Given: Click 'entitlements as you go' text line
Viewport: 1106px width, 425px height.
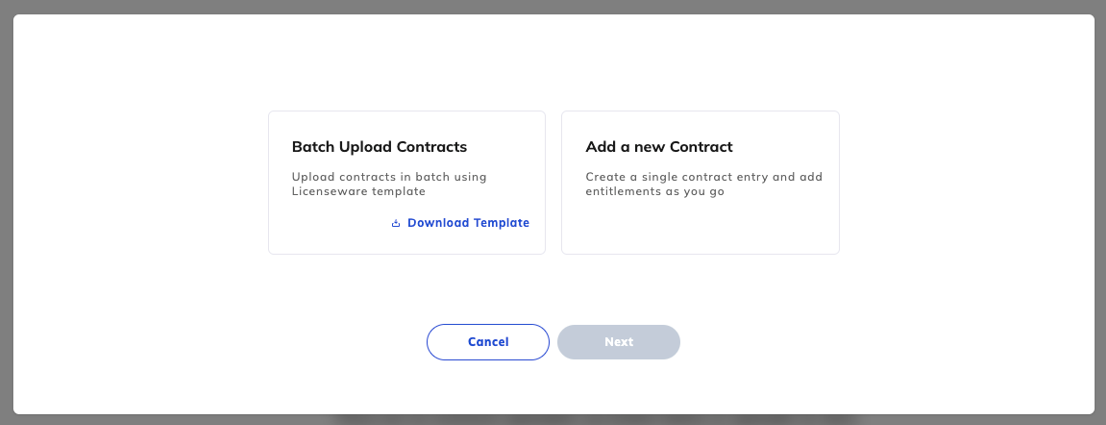Looking at the screenshot, I should pyautogui.click(x=655, y=191).
